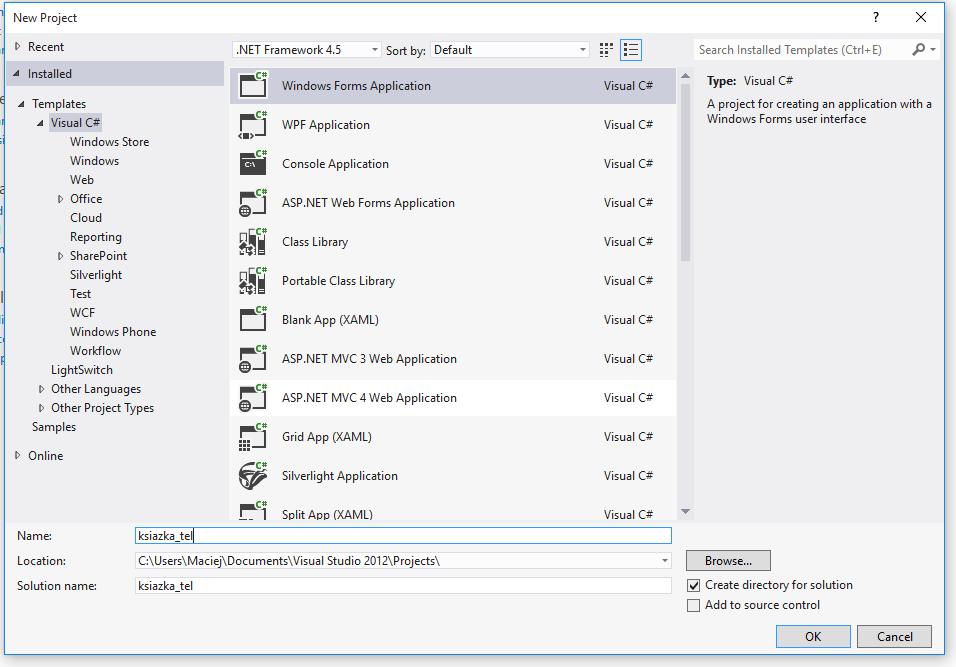
Task: Click the WPF Application template icon
Action: coord(253,124)
